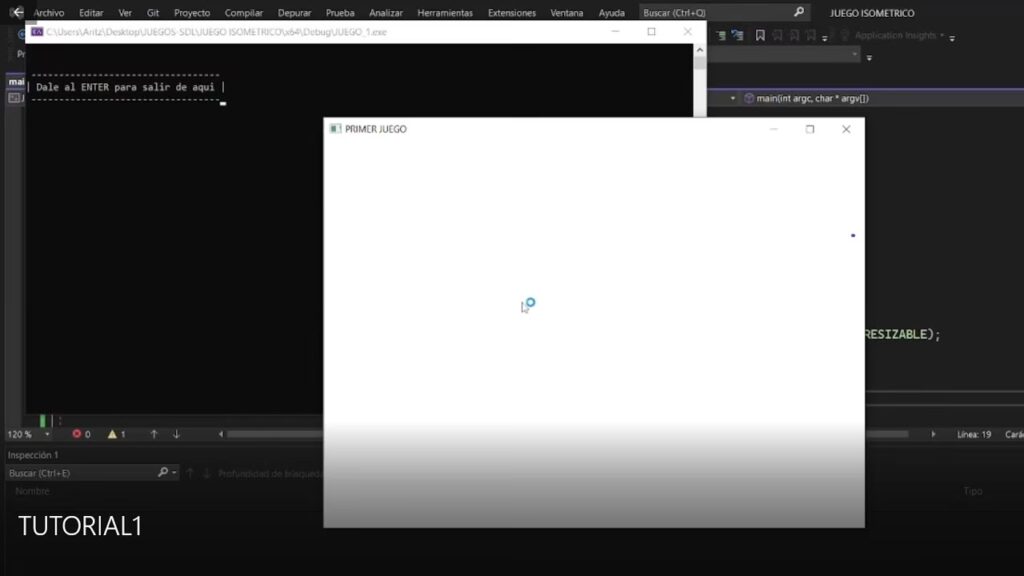Click the search magnifier icon in Buscar (Ctrl+Q)
This screenshot has width=1024, height=576.
click(x=798, y=13)
